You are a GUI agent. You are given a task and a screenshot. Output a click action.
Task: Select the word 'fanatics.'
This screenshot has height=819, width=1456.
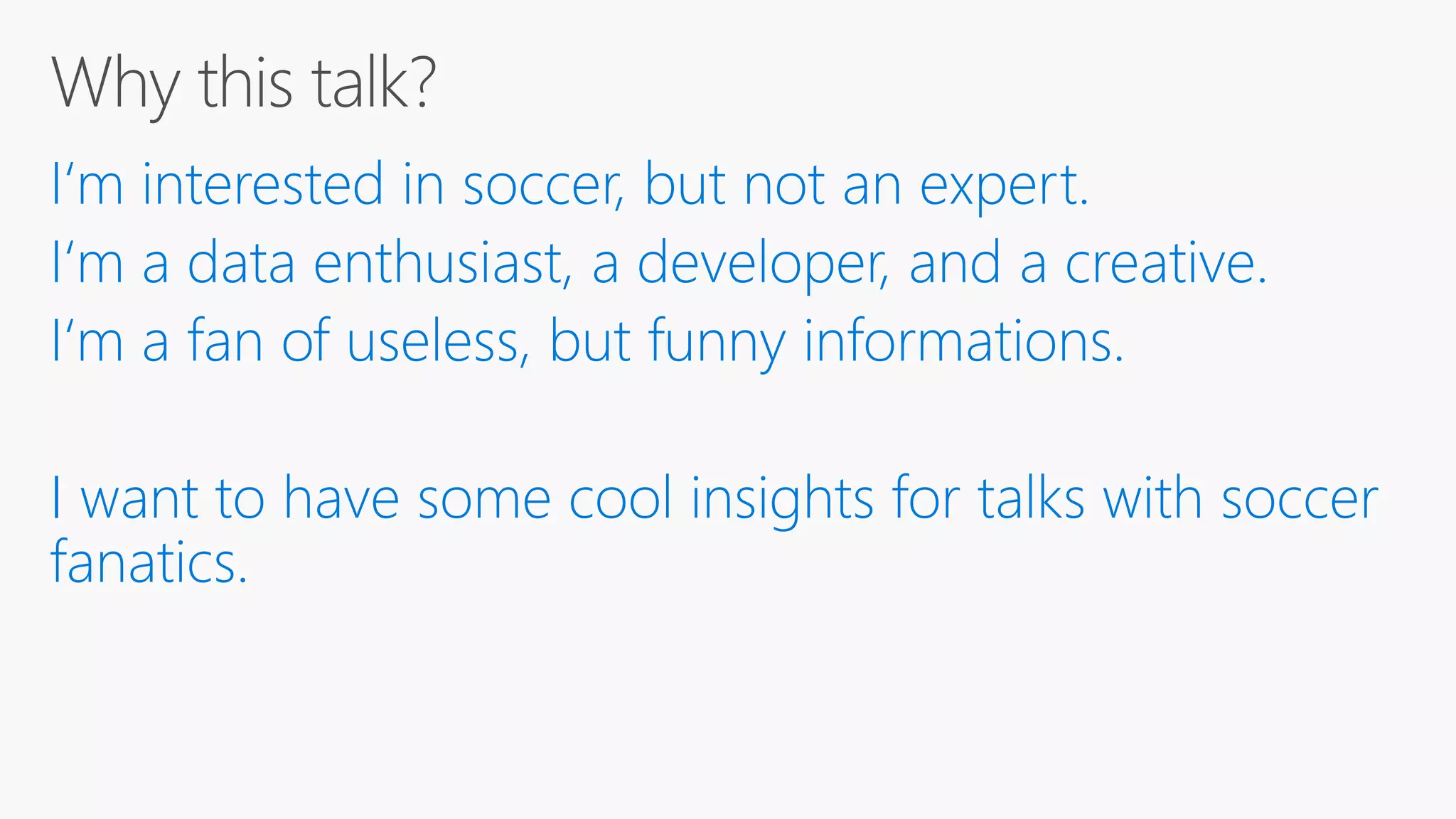pos(149,561)
